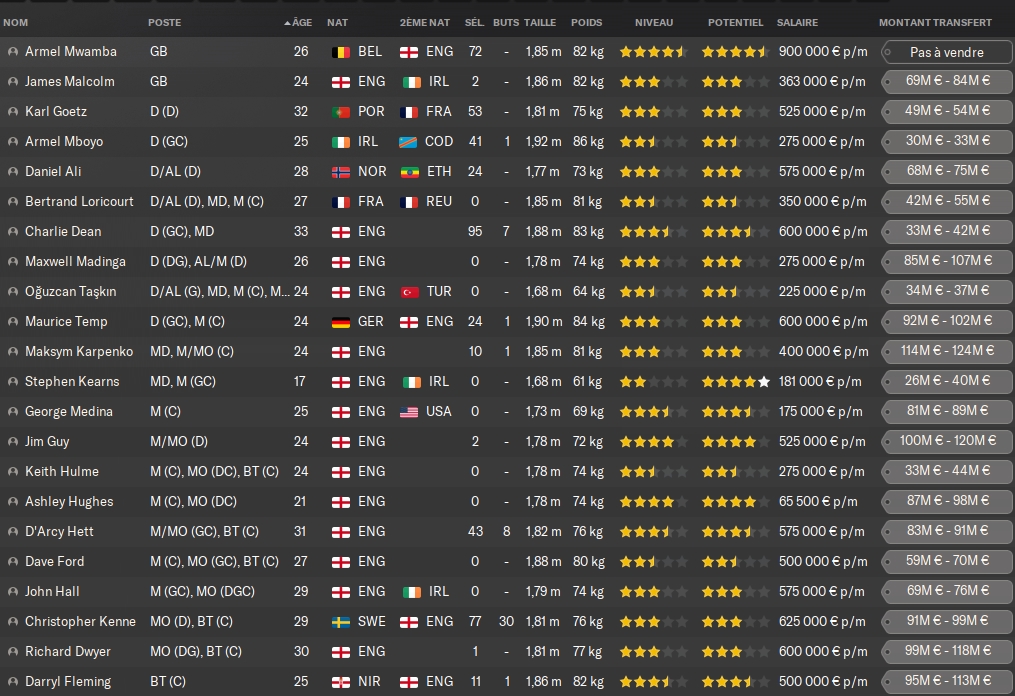Click the Belgium flag in Armel Mwamba's row
The width and height of the screenshot is (1015, 696).
pyautogui.click(x=341, y=52)
